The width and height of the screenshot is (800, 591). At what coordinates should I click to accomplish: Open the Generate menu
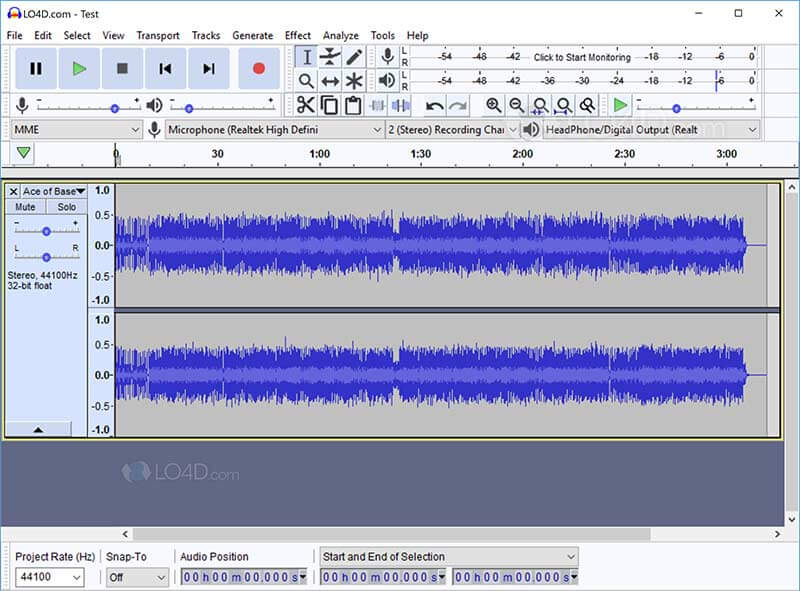point(252,35)
